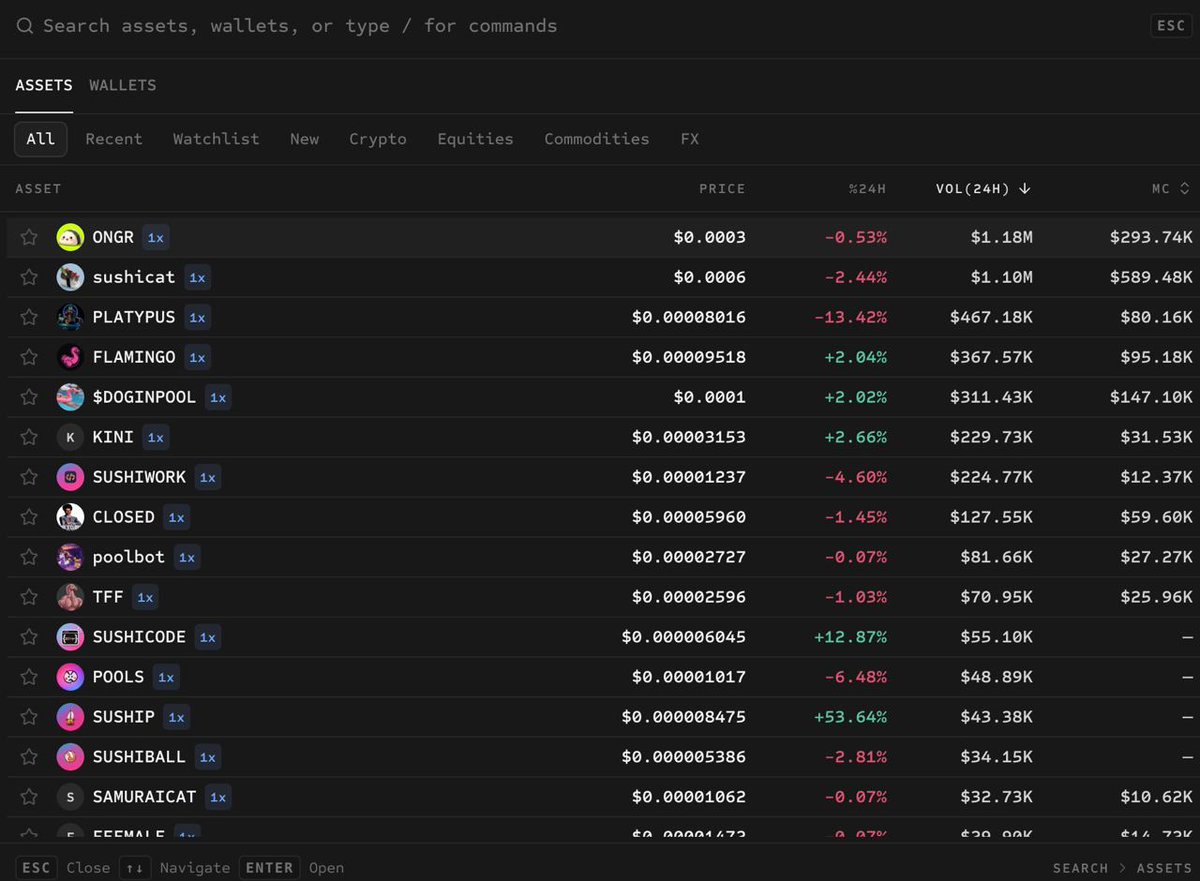Viewport: 1200px width, 881px height.
Task: Click the KINI token letter avatar
Action: point(70,437)
